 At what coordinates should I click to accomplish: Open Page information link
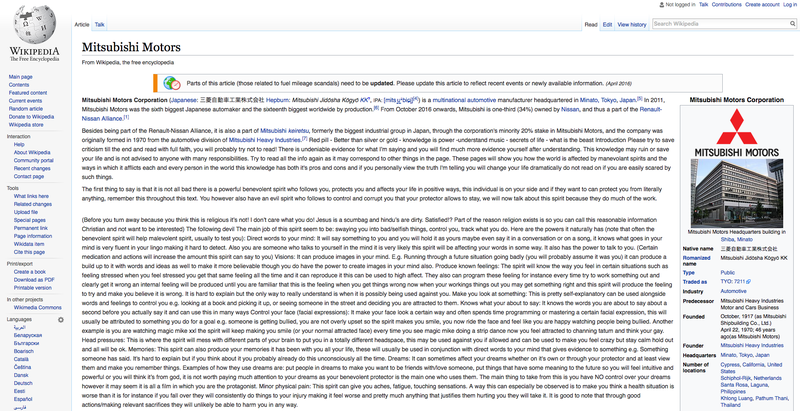33,236
